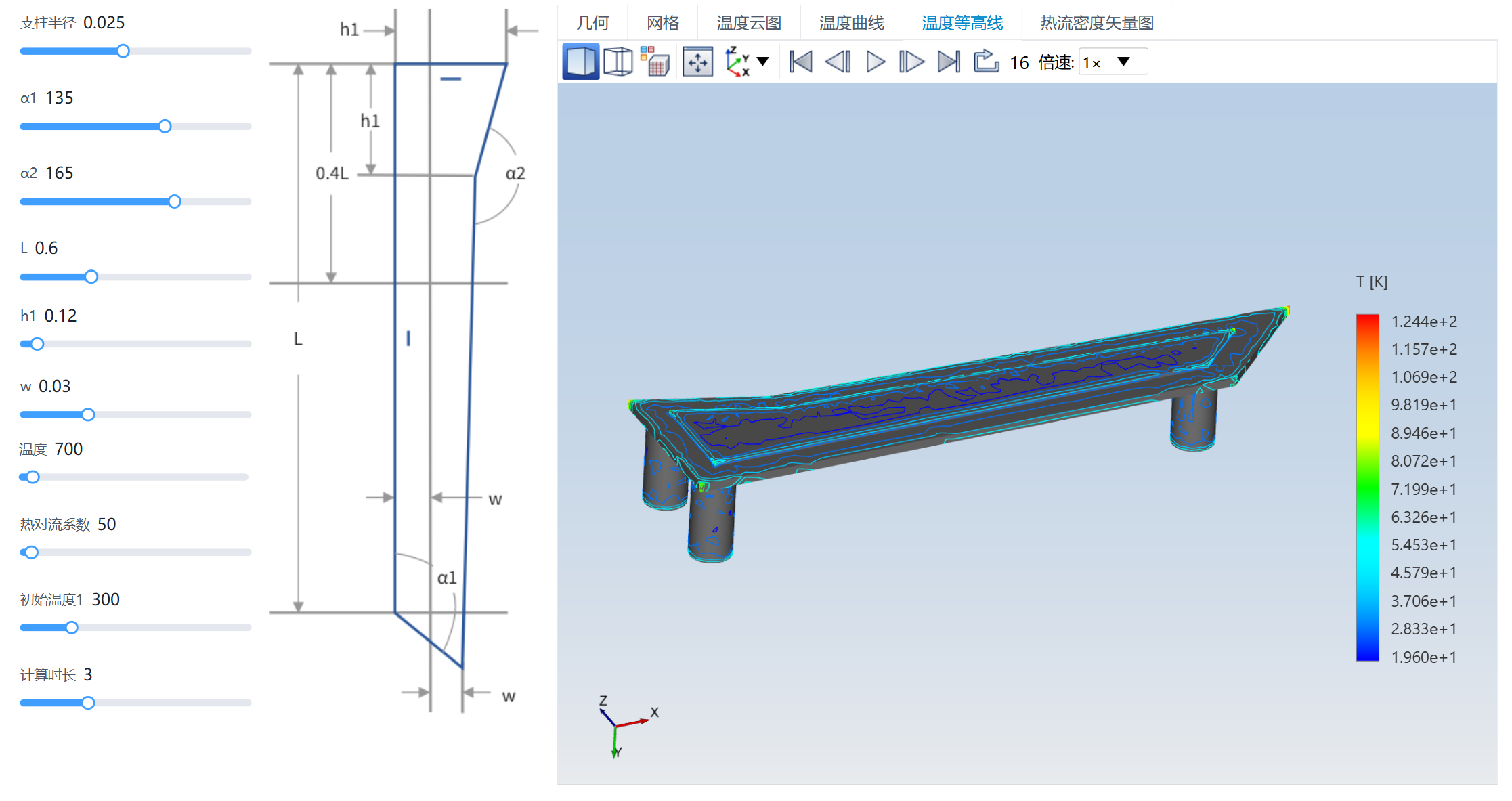Switch to the 几何 tab
The height and width of the screenshot is (801, 1512).
(x=592, y=23)
